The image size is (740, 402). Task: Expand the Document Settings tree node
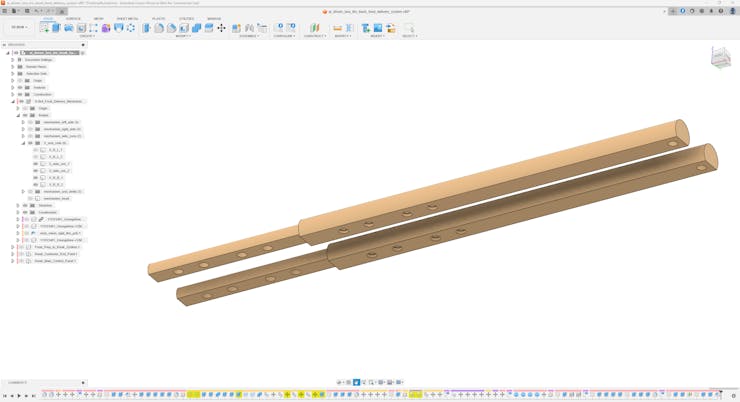point(13,60)
